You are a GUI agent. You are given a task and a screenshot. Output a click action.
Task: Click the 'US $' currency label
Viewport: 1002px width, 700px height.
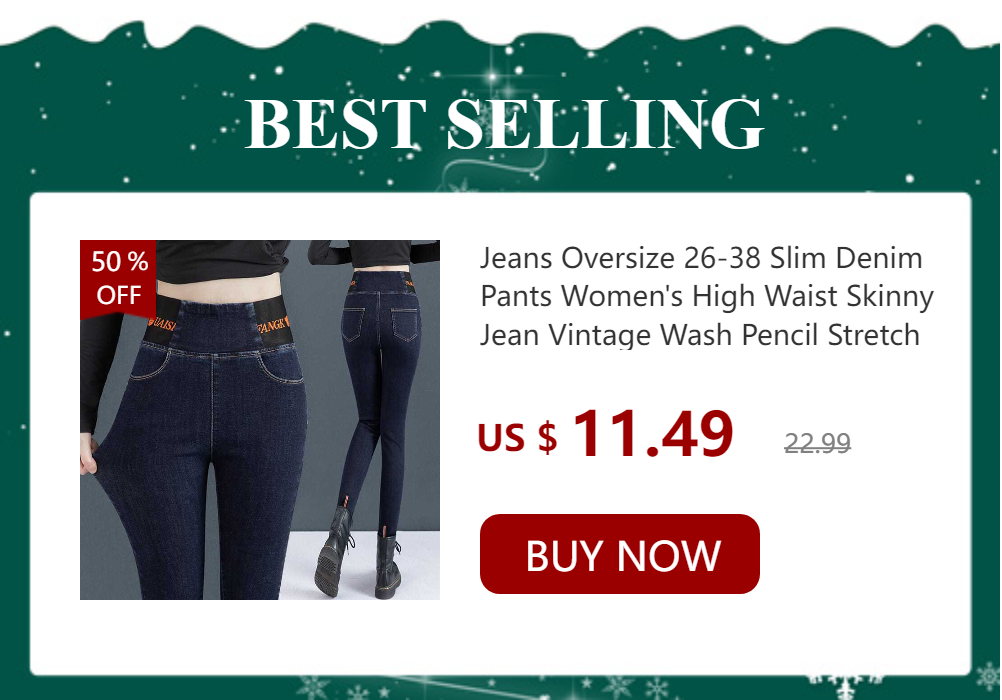point(518,438)
